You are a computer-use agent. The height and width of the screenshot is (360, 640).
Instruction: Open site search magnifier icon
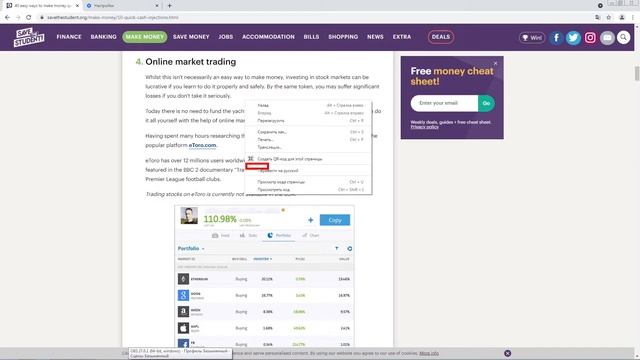624,38
